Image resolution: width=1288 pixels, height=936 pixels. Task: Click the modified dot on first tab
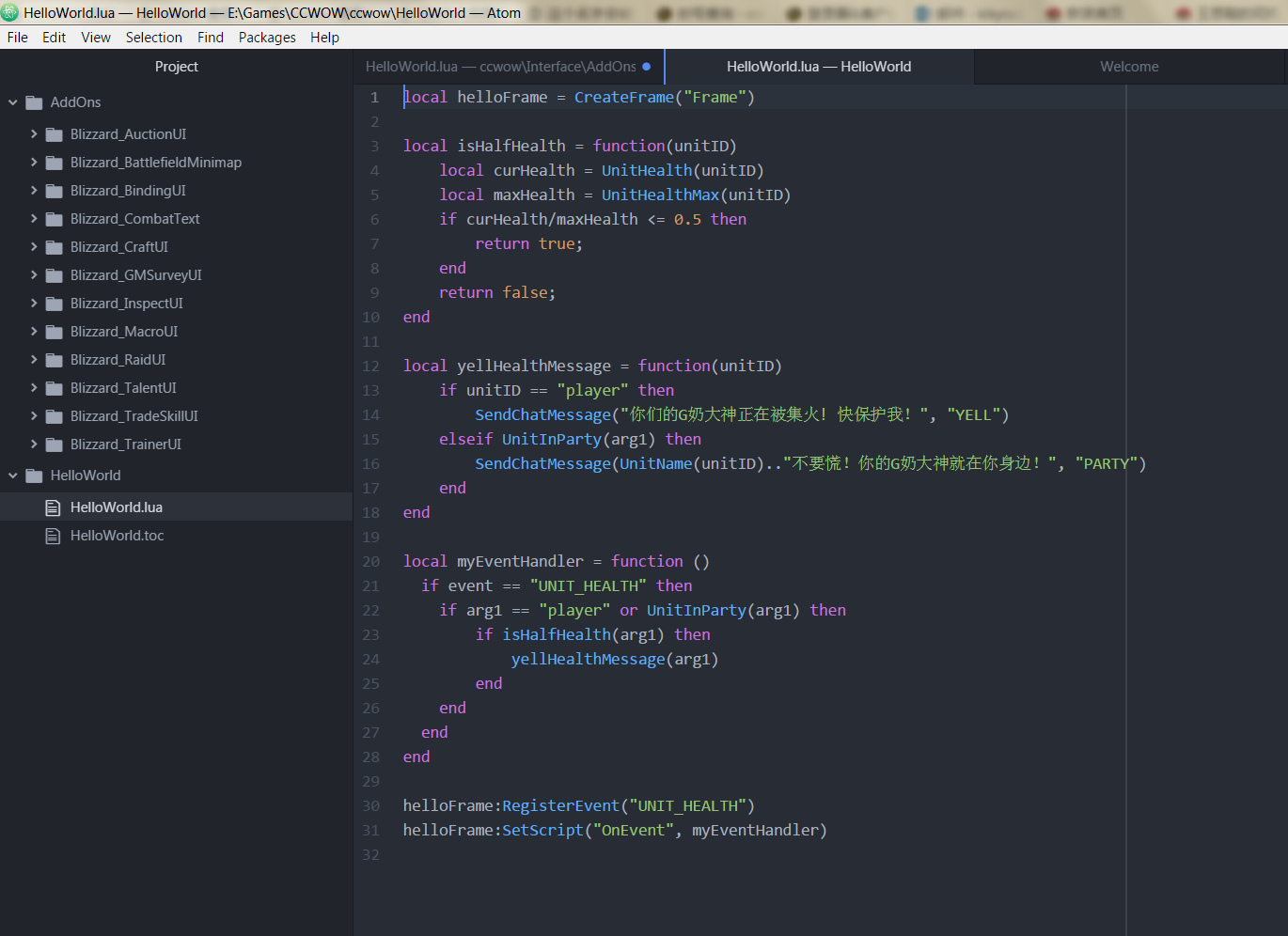point(646,67)
